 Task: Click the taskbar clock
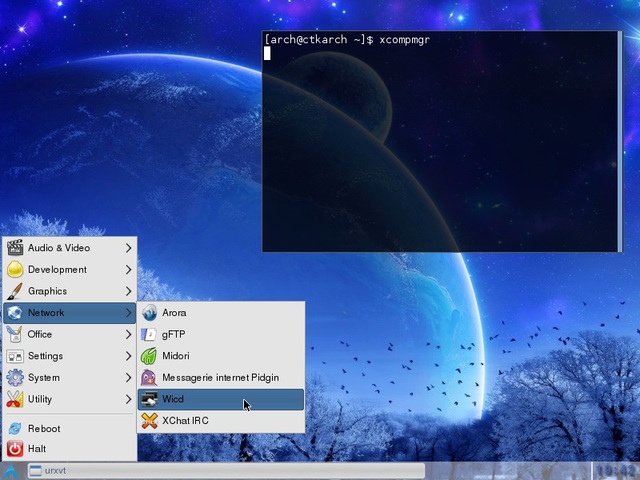615,471
